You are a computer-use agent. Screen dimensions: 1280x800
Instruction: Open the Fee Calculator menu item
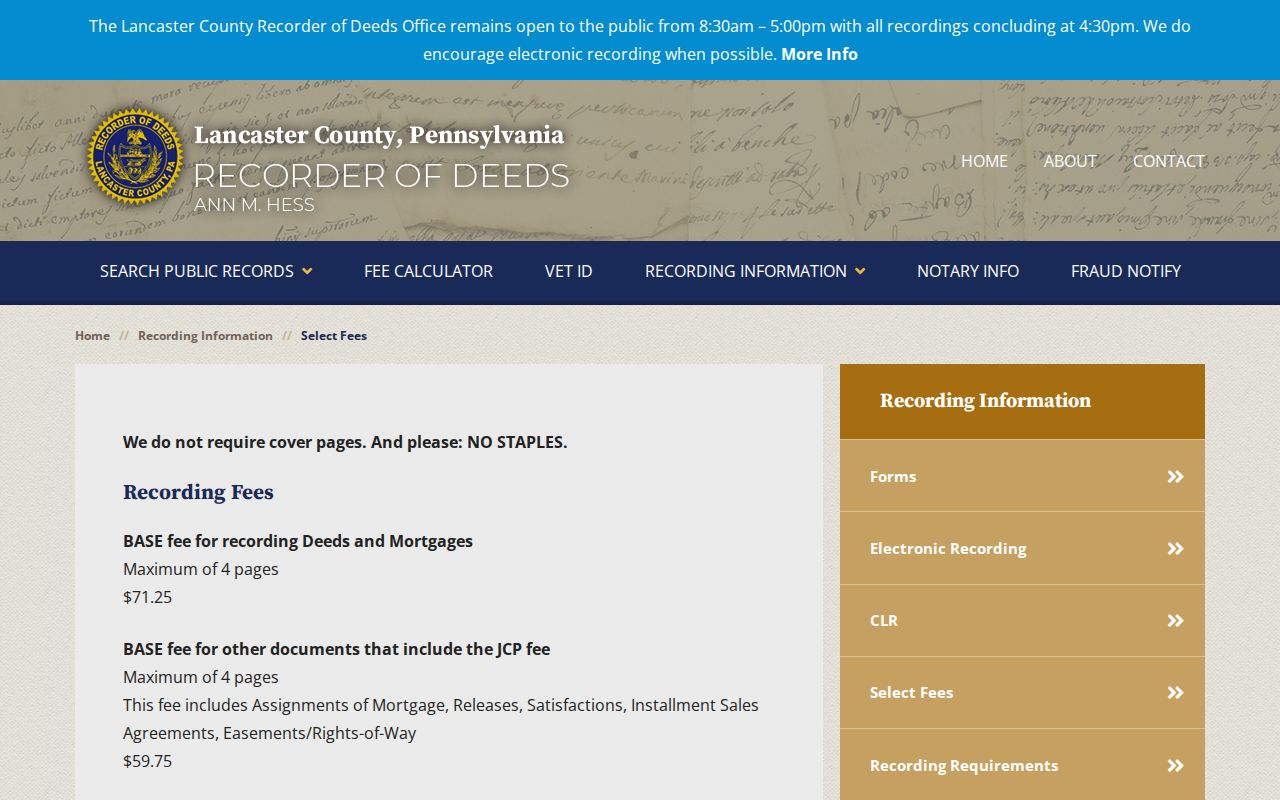[428, 271]
